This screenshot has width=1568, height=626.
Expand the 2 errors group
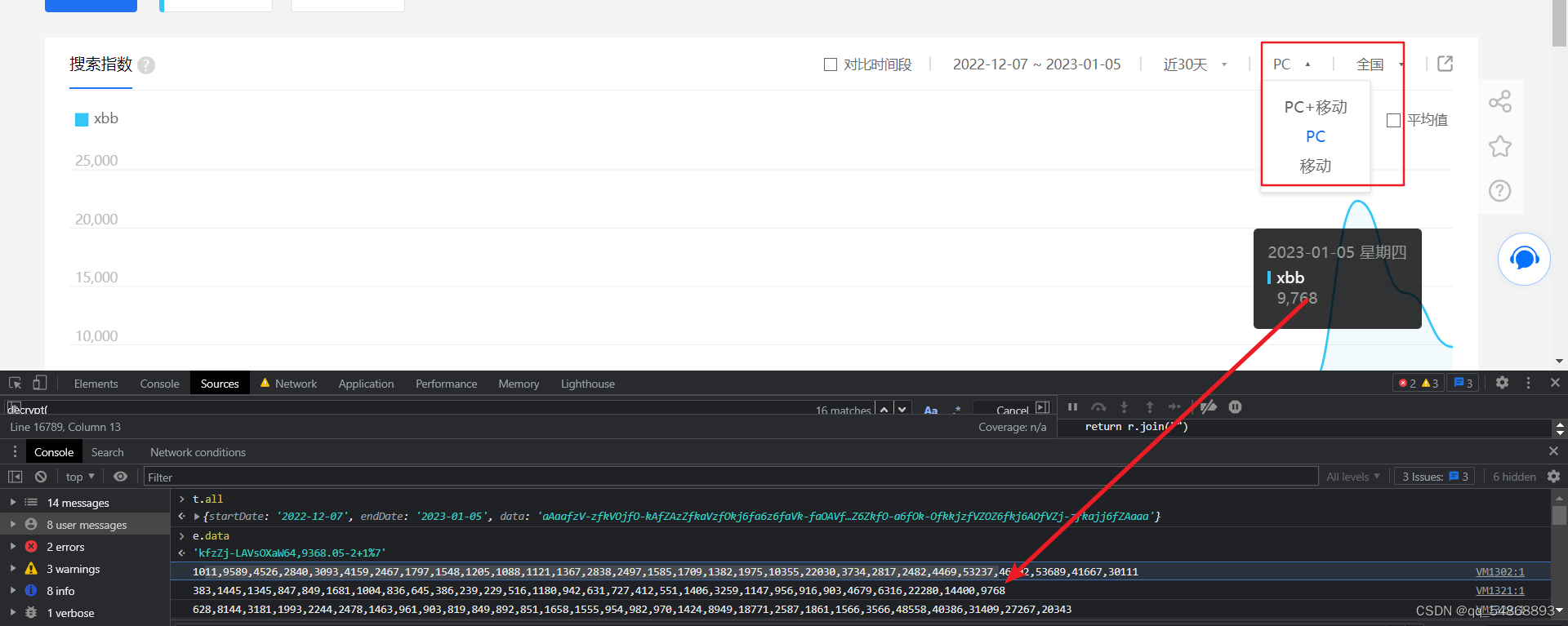(13, 547)
